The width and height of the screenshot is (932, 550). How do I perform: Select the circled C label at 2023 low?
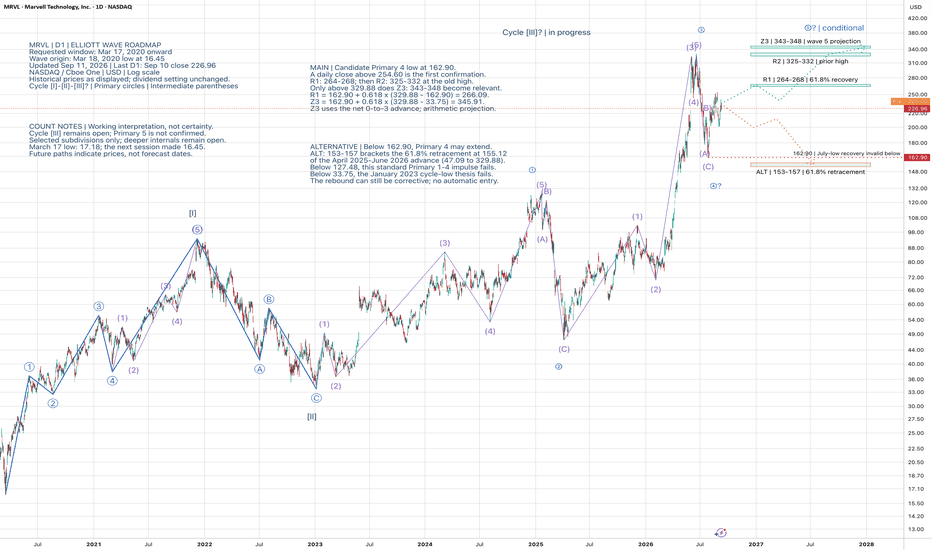pos(316,398)
